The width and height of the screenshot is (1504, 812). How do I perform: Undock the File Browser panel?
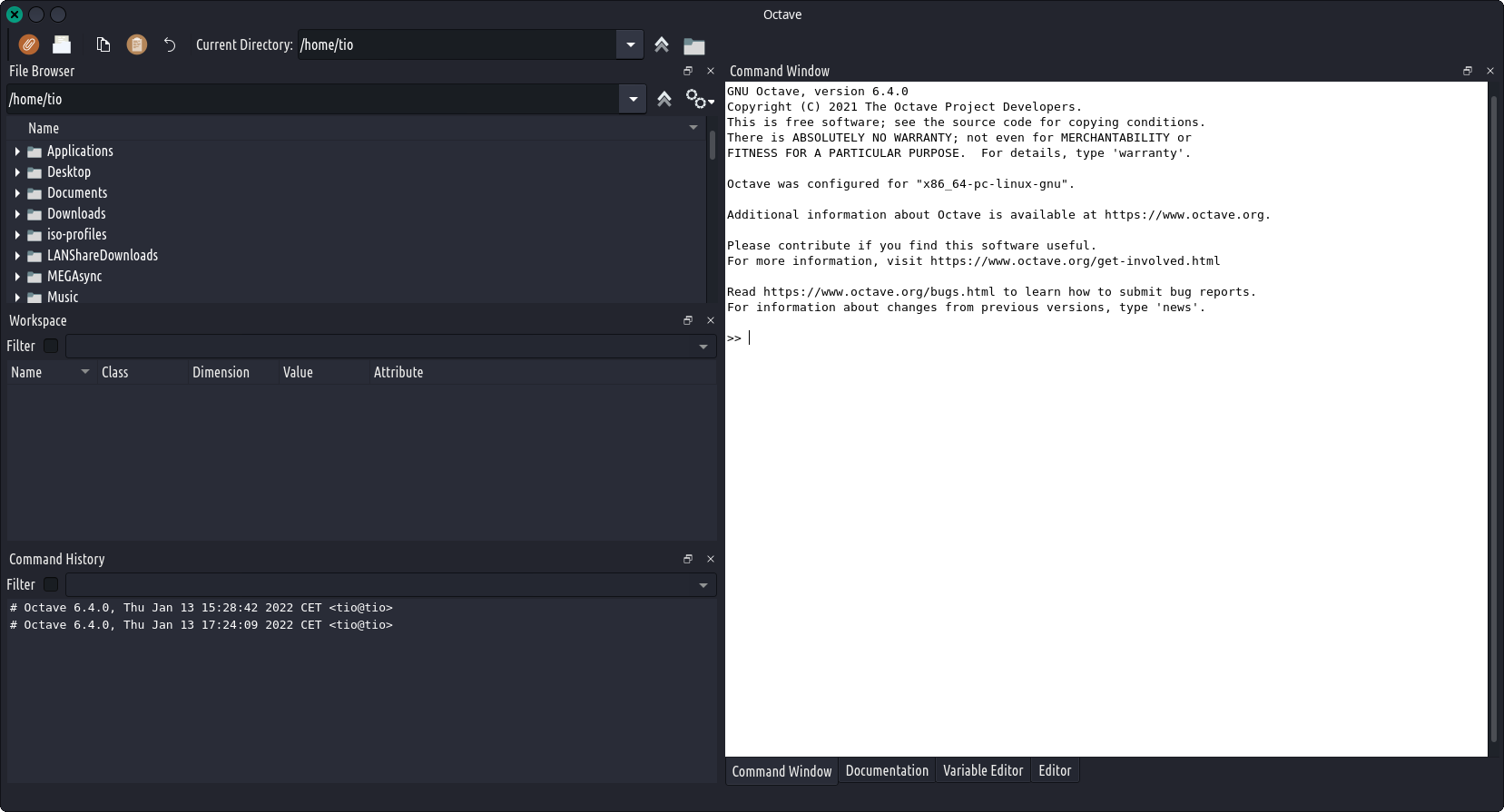click(x=688, y=71)
